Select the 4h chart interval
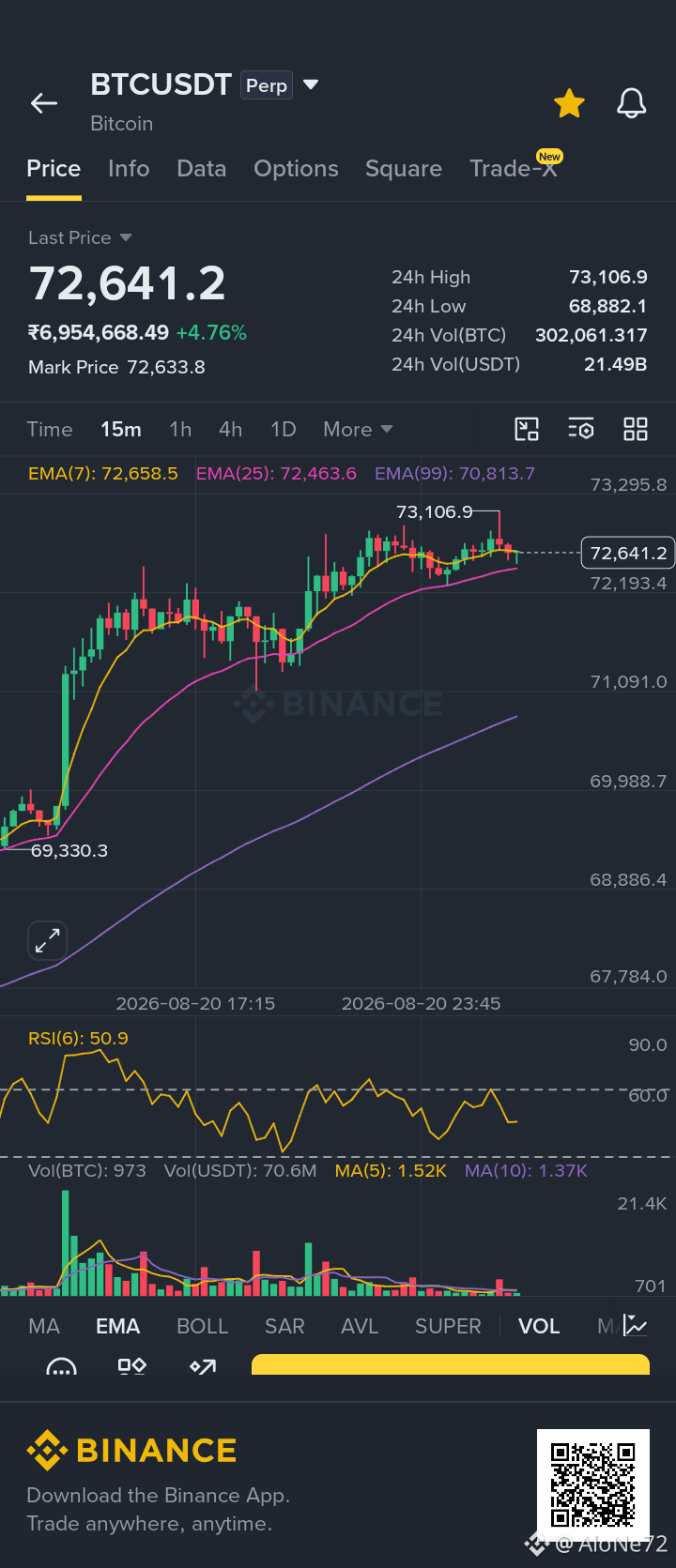The width and height of the screenshot is (676, 1568). tap(231, 430)
